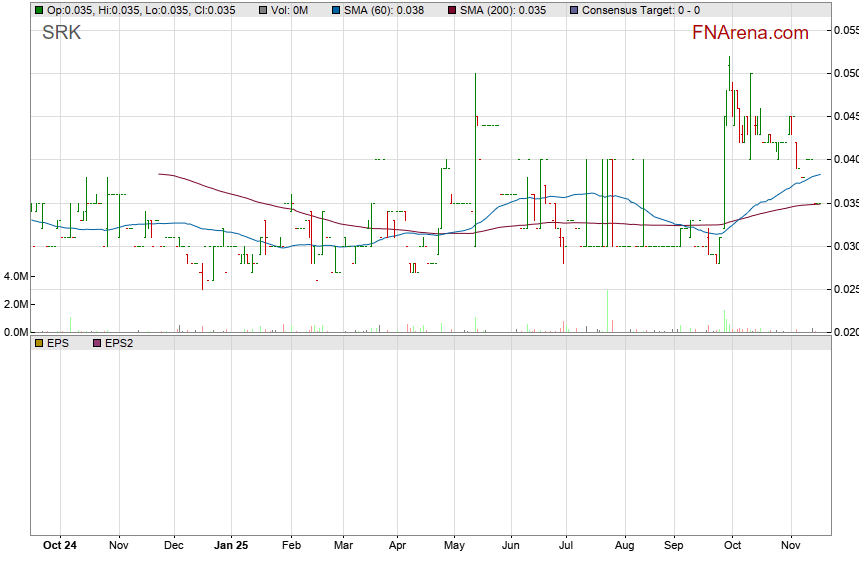Click the purple Consensus Target legend swatch

573,10
